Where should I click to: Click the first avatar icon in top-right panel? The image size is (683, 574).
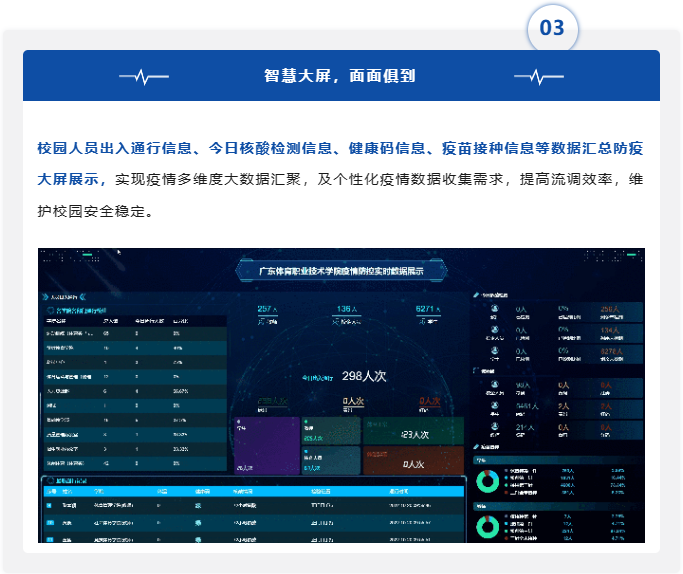click(x=494, y=310)
